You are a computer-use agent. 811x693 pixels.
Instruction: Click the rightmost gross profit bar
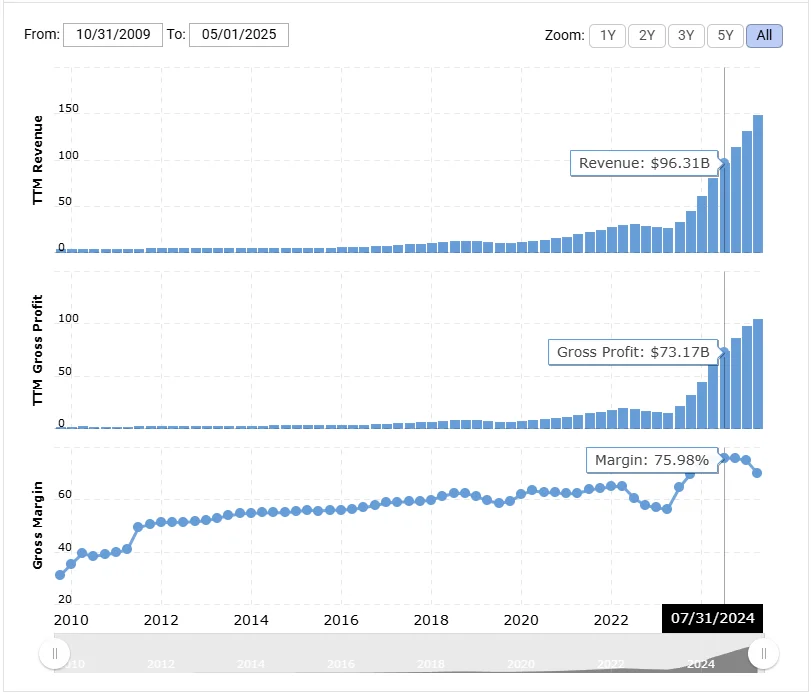click(x=758, y=373)
